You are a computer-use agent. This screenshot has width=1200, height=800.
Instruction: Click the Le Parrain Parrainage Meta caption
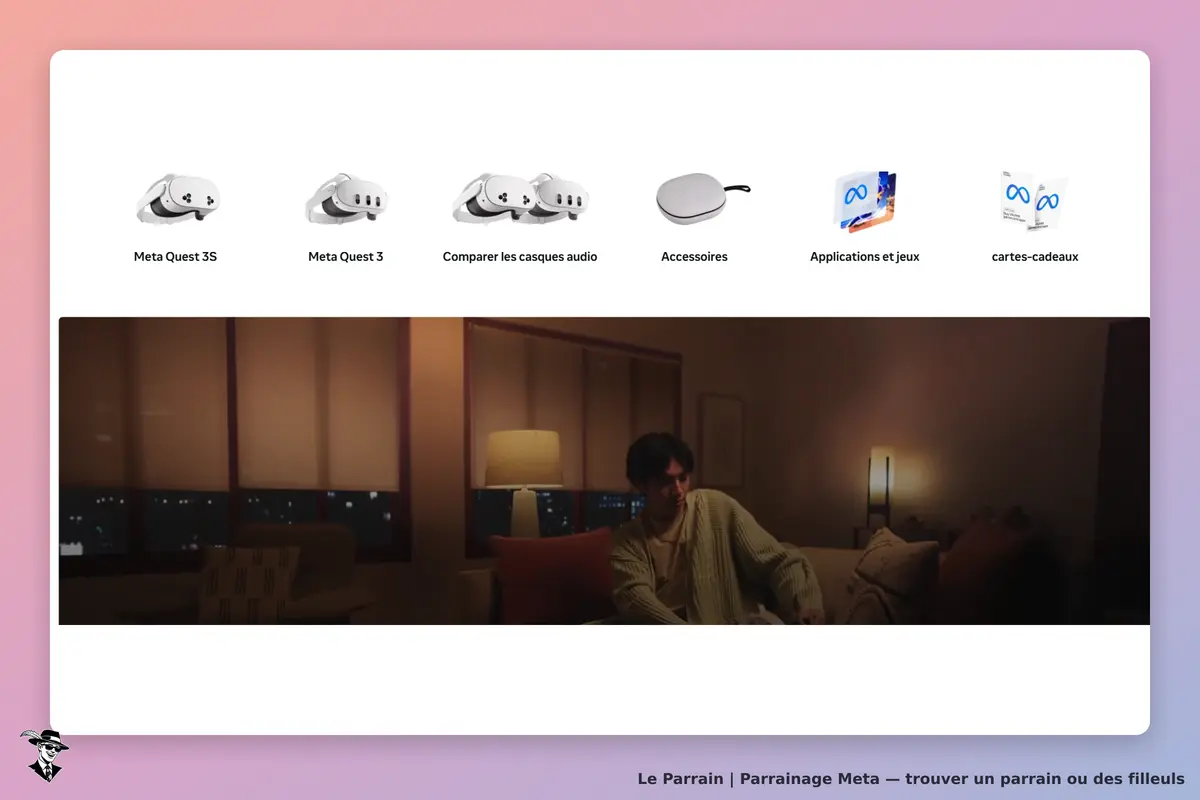coord(911,778)
